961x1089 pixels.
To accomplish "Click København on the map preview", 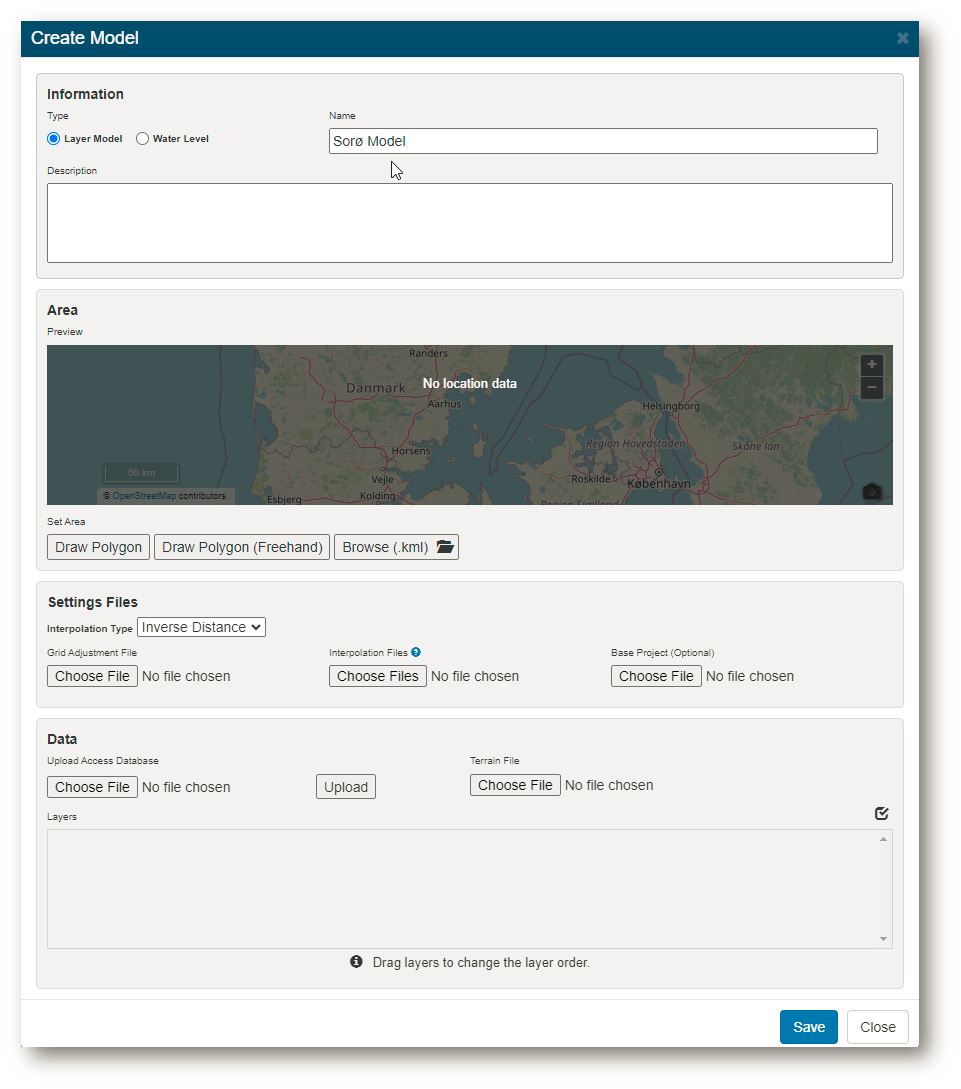I will [659, 483].
